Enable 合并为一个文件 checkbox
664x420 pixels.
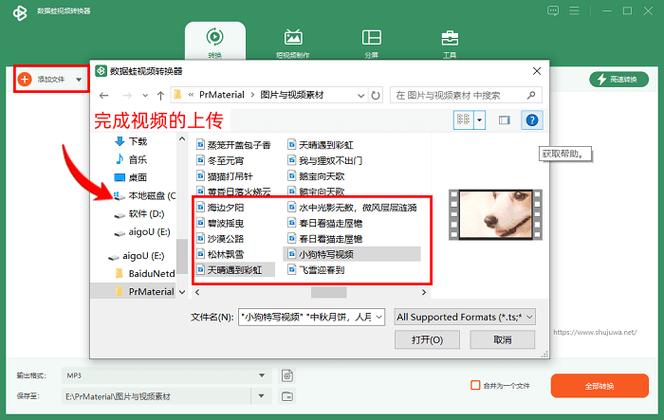coord(475,385)
